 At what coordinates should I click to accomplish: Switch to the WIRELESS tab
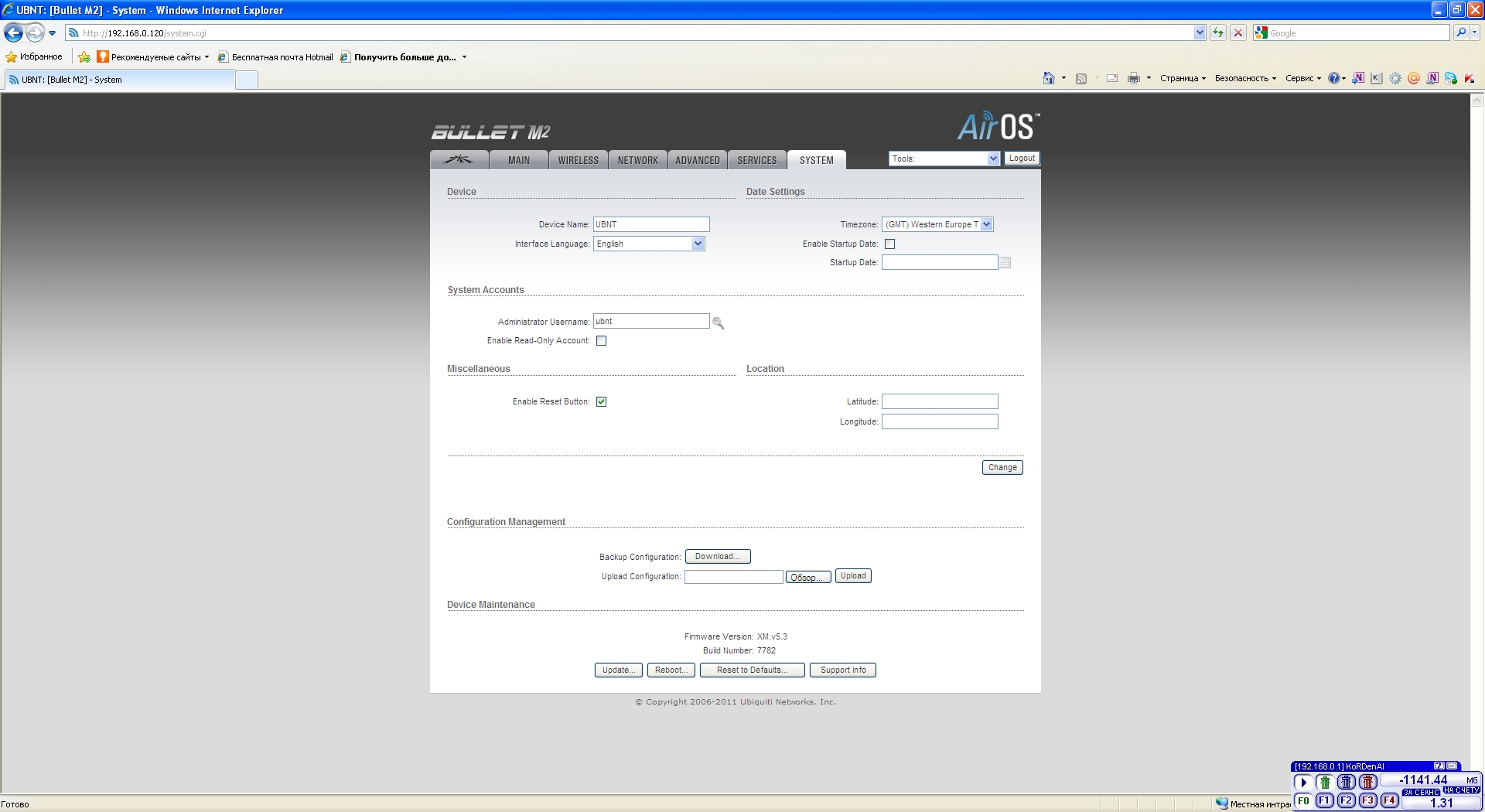tap(579, 160)
